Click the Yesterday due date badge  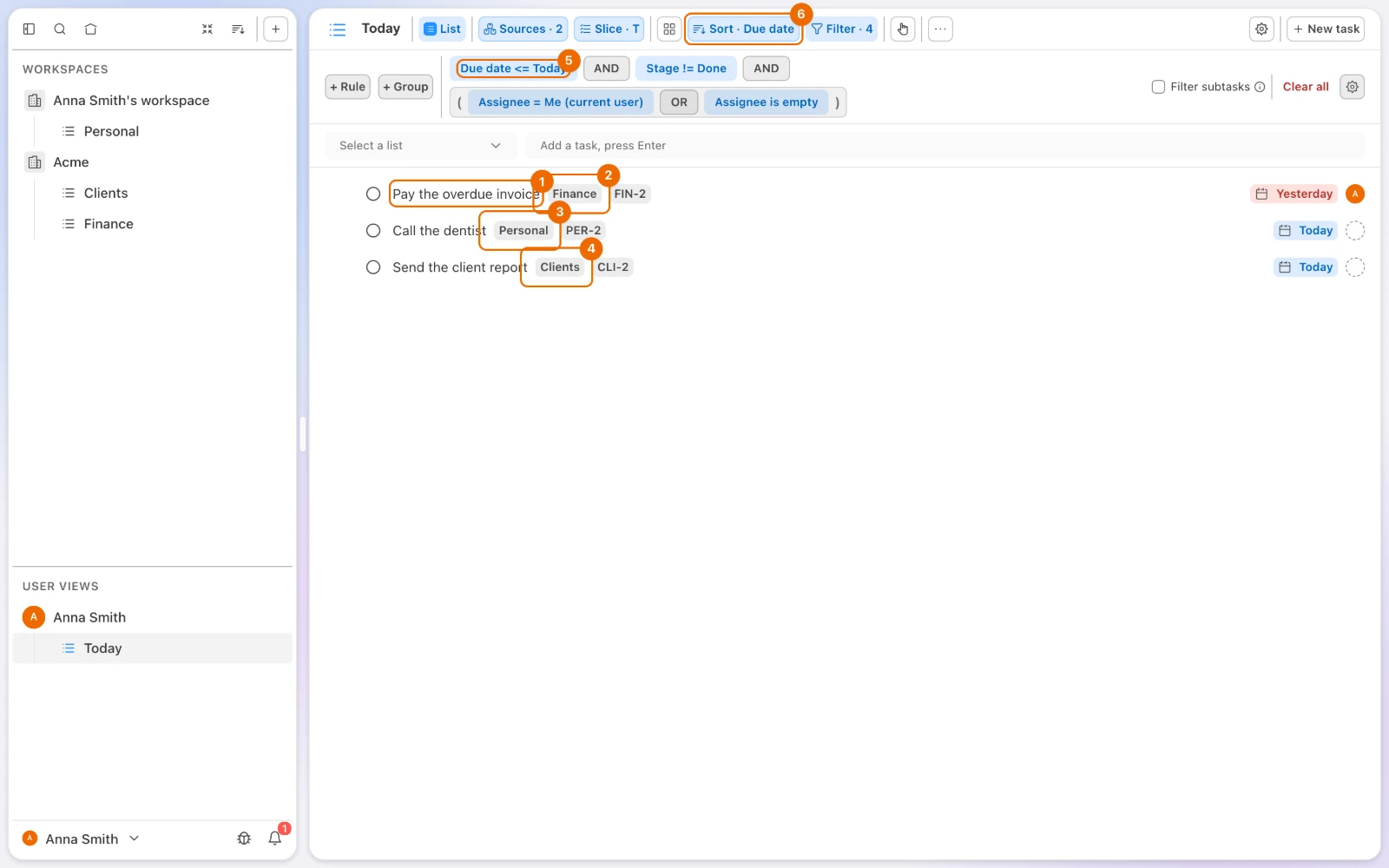(1294, 194)
